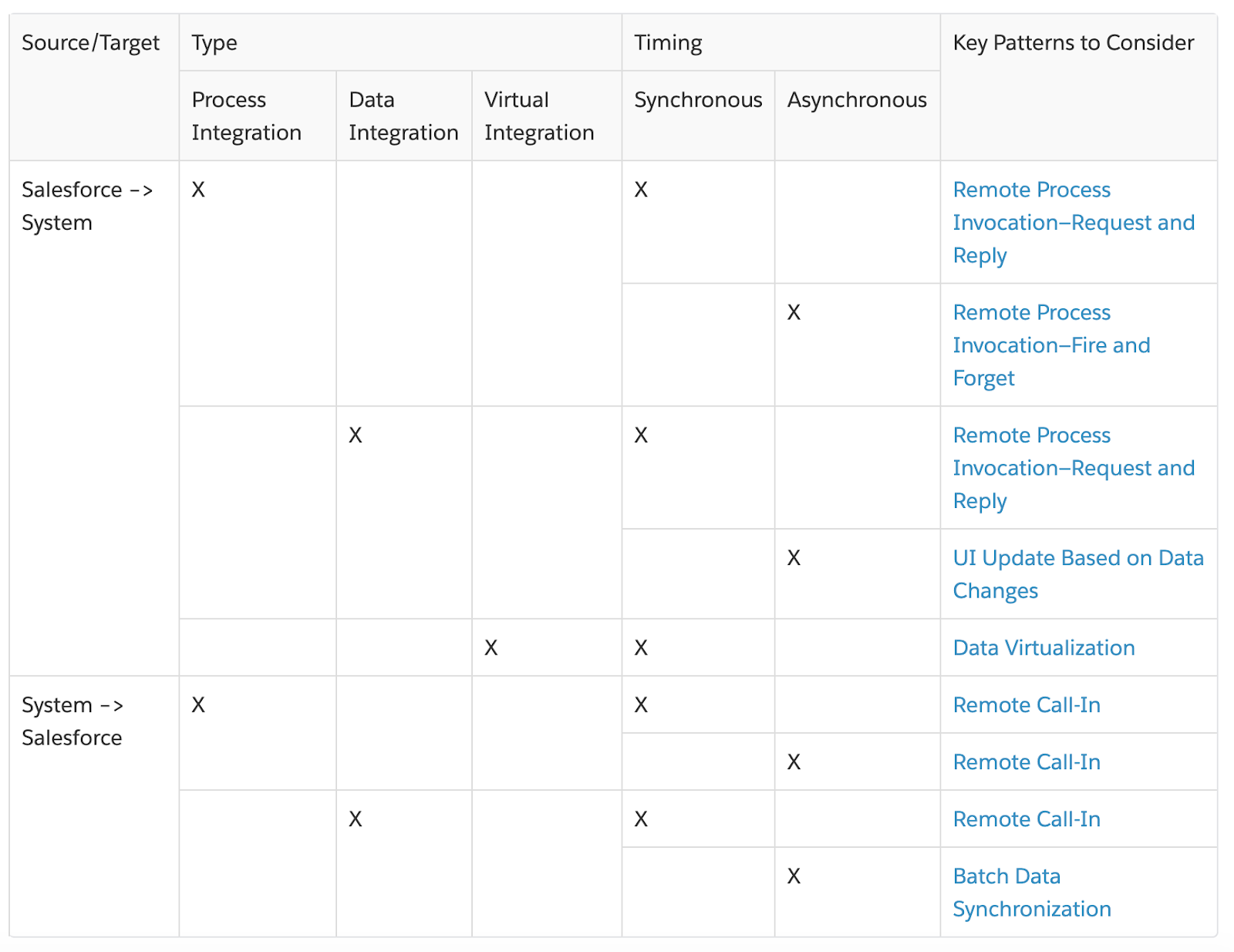Viewport: 1234px width, 952px height.
Task: Open the first Remote Call-In link
Action: (x=1026, y=705)
